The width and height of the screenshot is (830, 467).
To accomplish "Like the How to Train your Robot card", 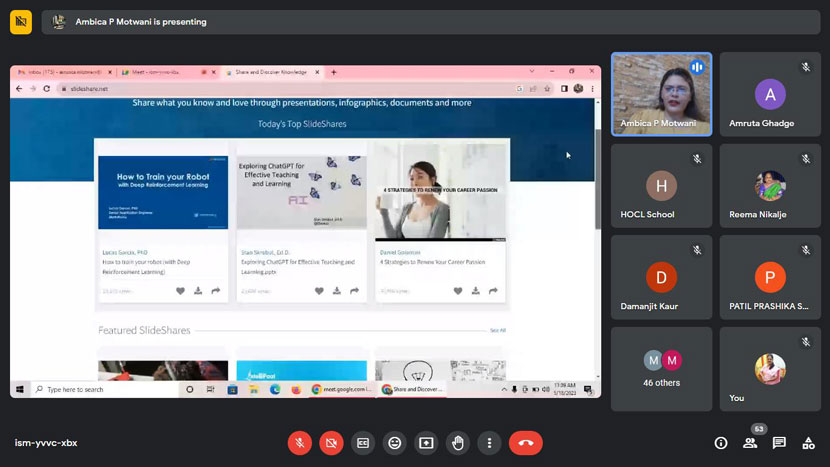I will point(181,291).
